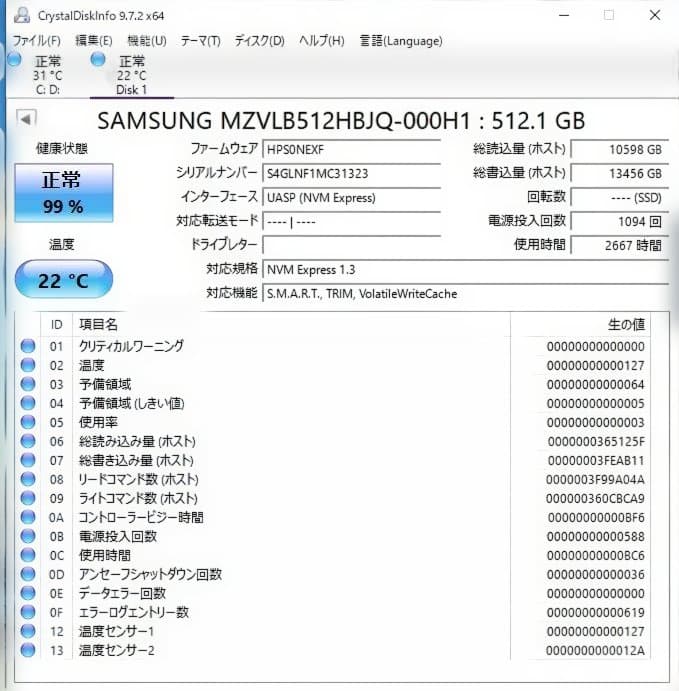This screenshot has height=691, width=679.
Task: Open the 機能(U) menu
Action: point(147,41)
